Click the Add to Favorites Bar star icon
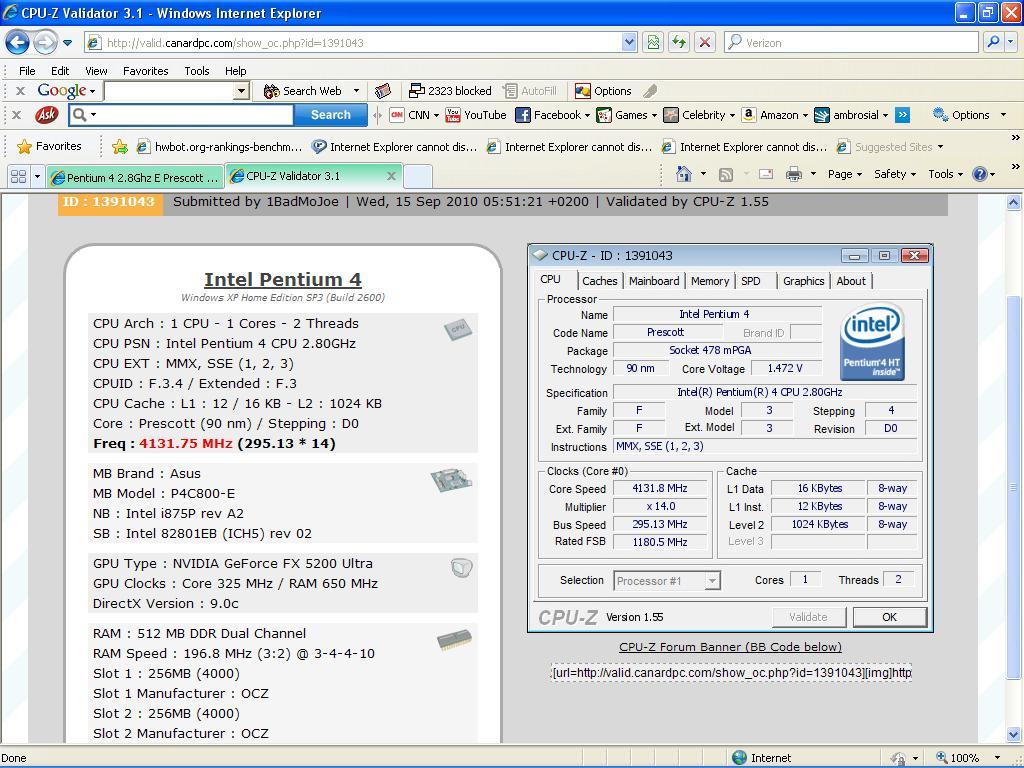Image resolution: width=1024 pixels, height=768 pixels. 120,147
